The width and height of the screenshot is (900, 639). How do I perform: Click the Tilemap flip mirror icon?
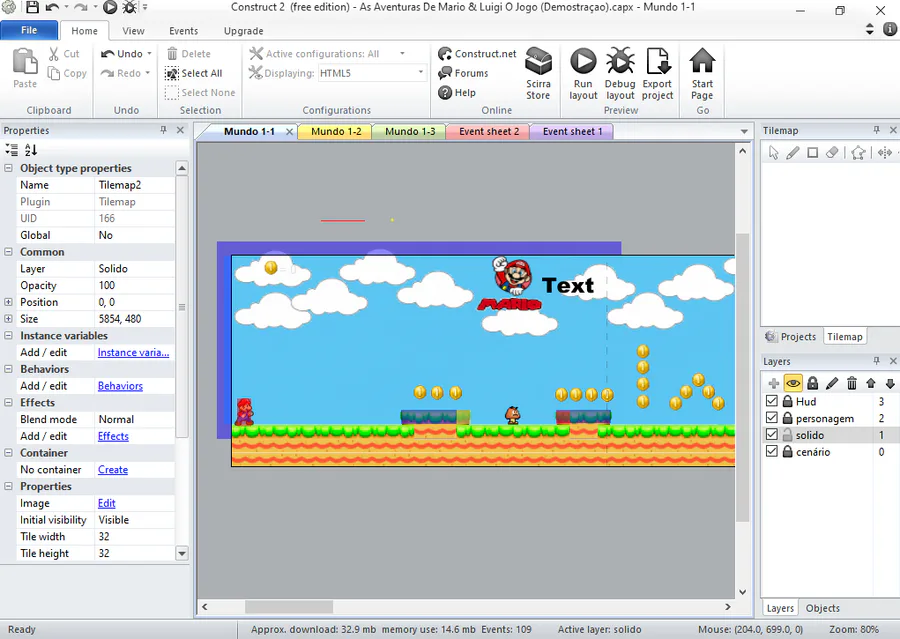click(885, 153)
